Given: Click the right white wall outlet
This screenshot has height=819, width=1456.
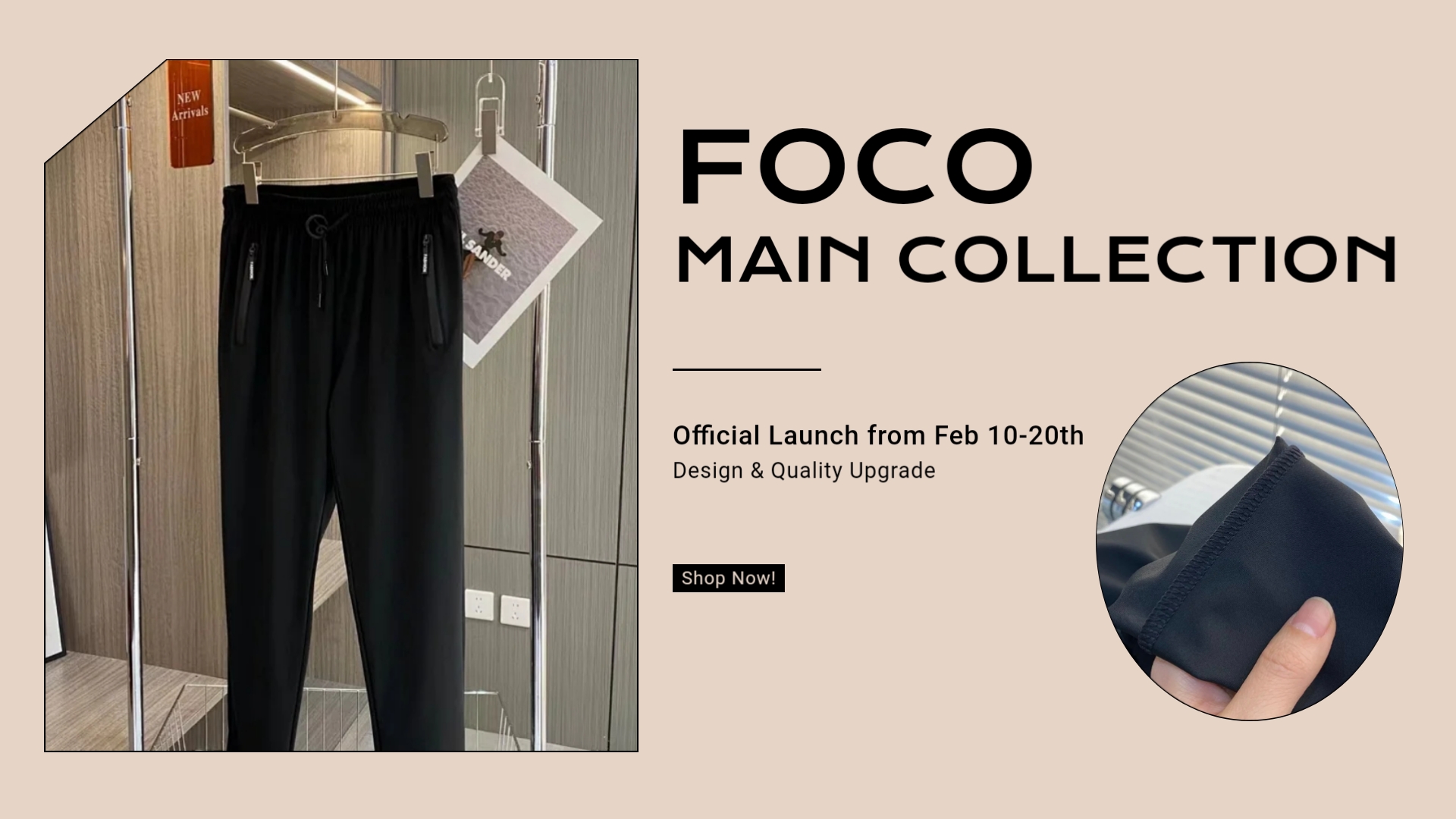Looking at the screenshot, I should (515, 611).
